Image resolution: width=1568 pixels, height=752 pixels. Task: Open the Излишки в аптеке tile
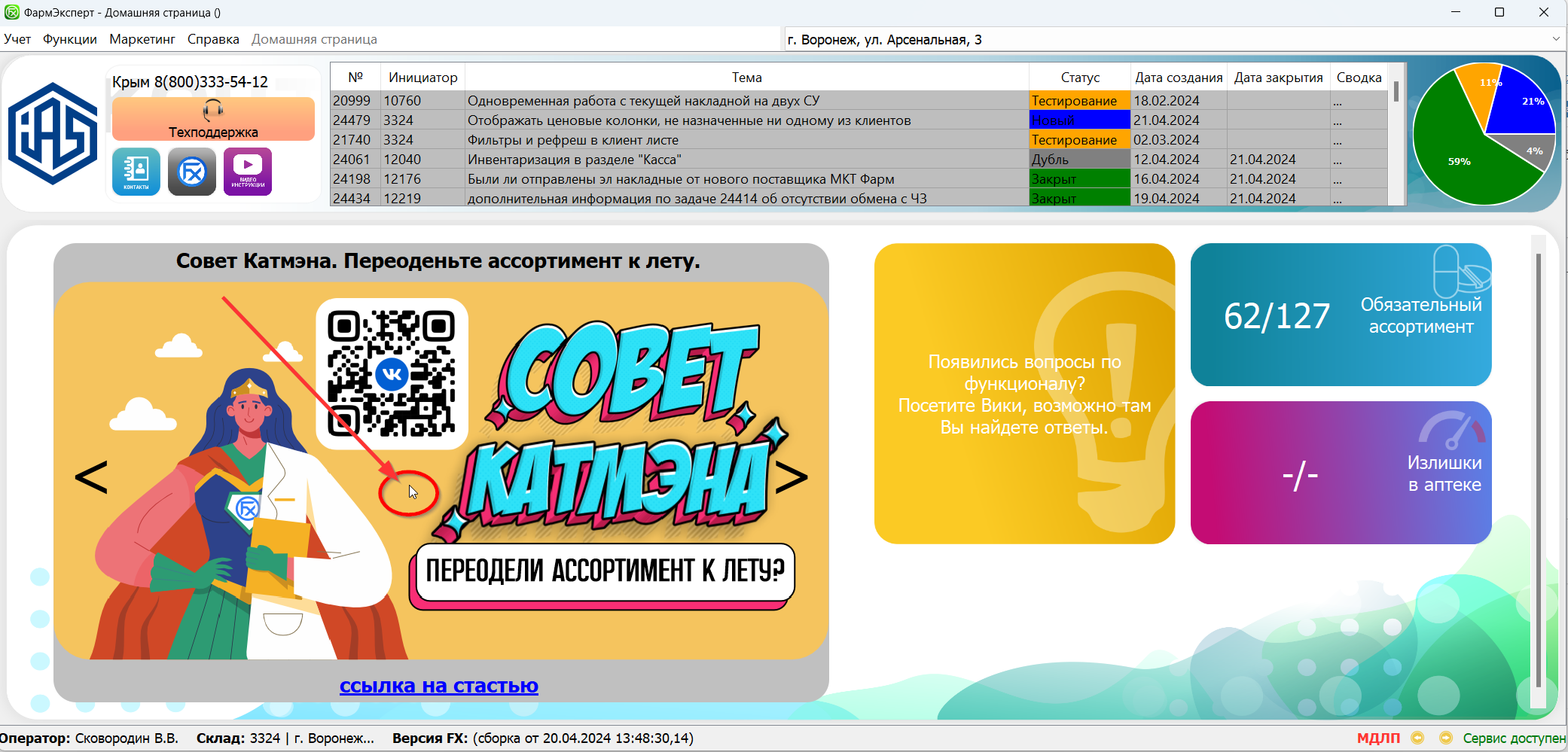pyautogui.click(x=1341, y=473)
